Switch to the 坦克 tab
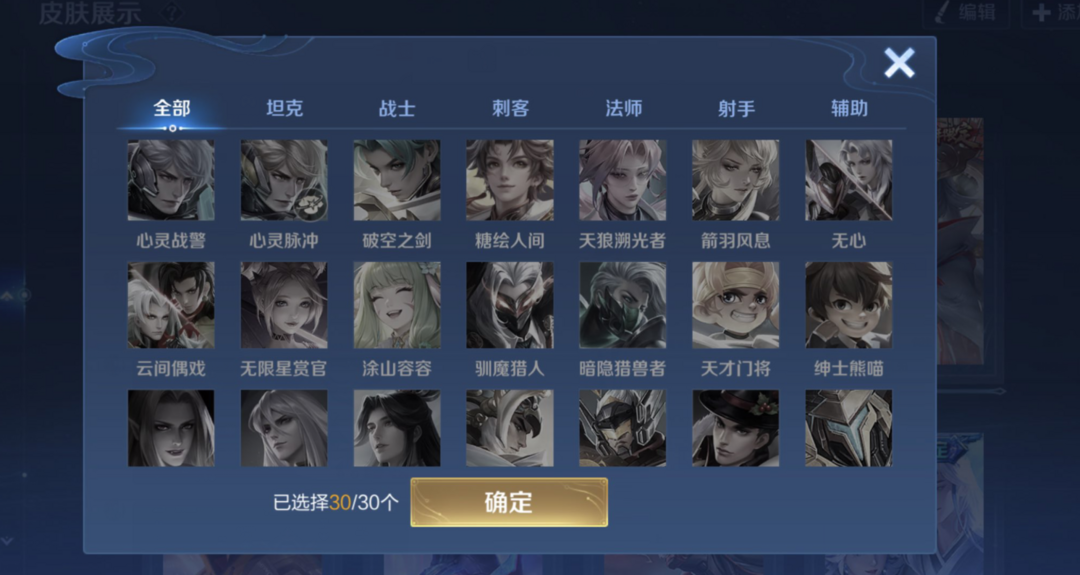 click(x=284, y=108)
